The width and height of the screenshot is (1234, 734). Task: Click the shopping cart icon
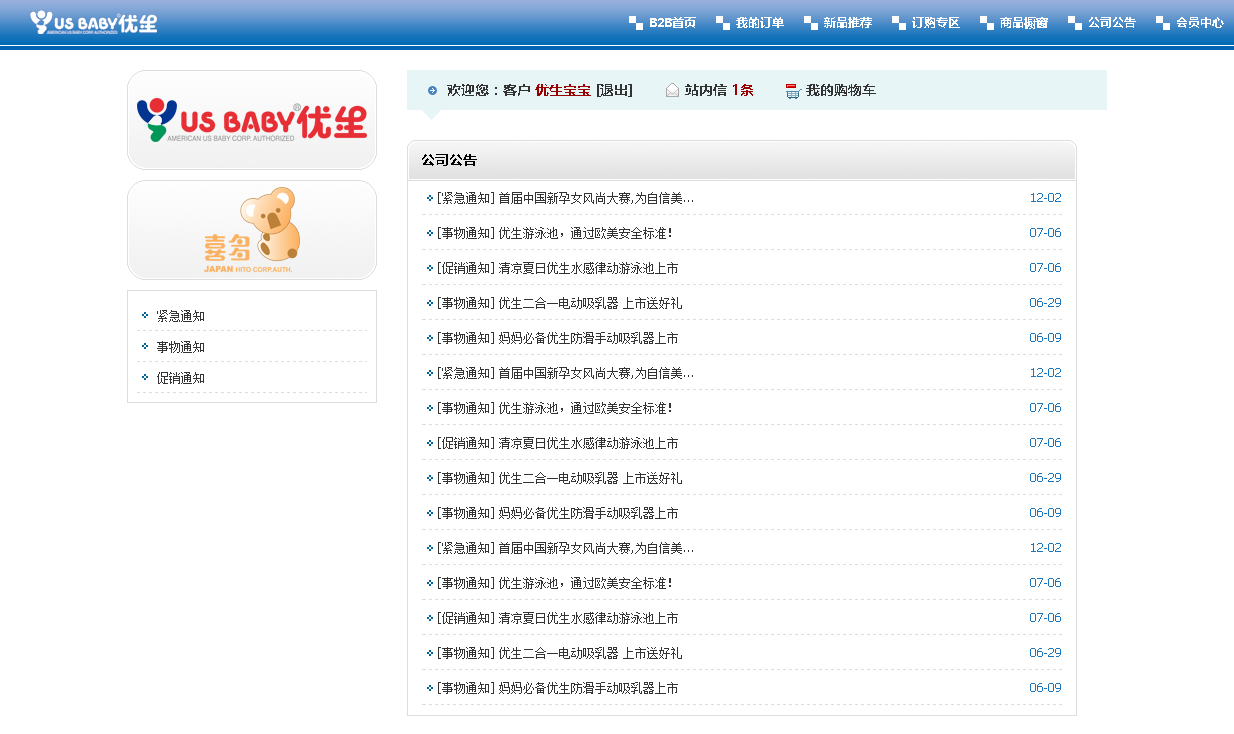click(793, 91)
